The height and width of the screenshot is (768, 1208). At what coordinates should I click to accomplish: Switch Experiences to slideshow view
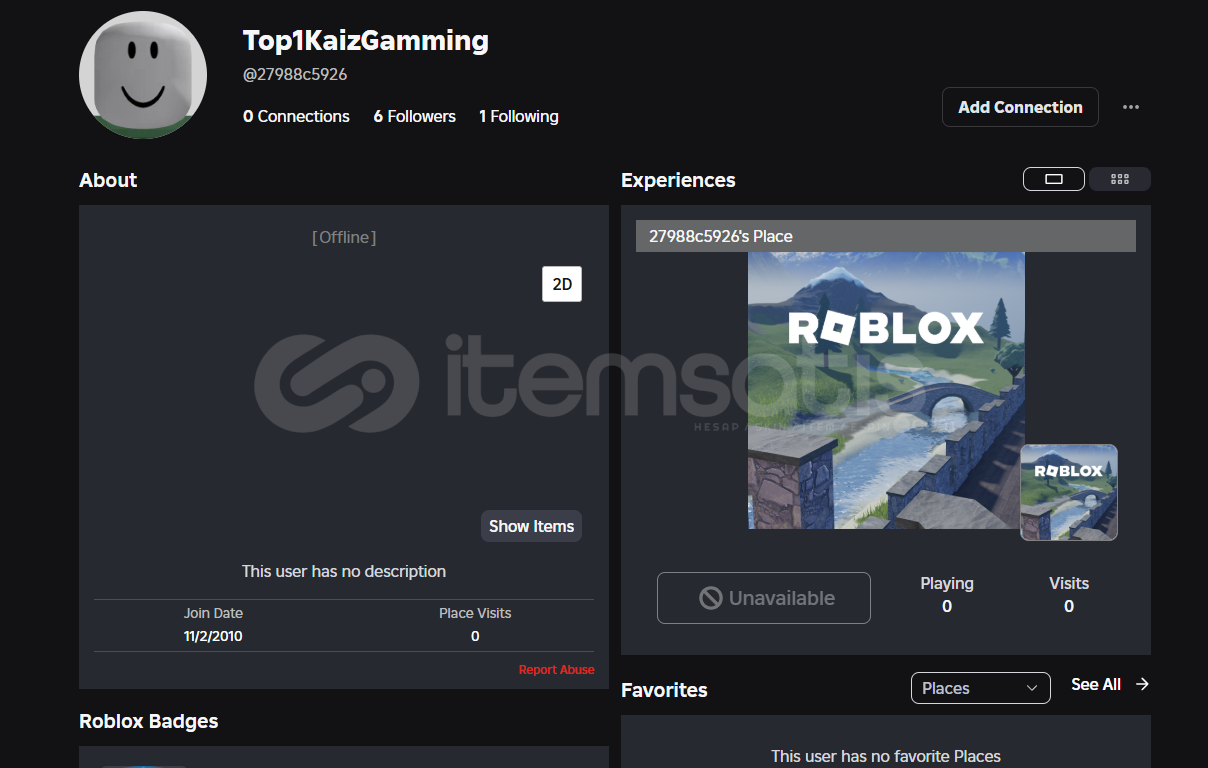click(1054, 179)
